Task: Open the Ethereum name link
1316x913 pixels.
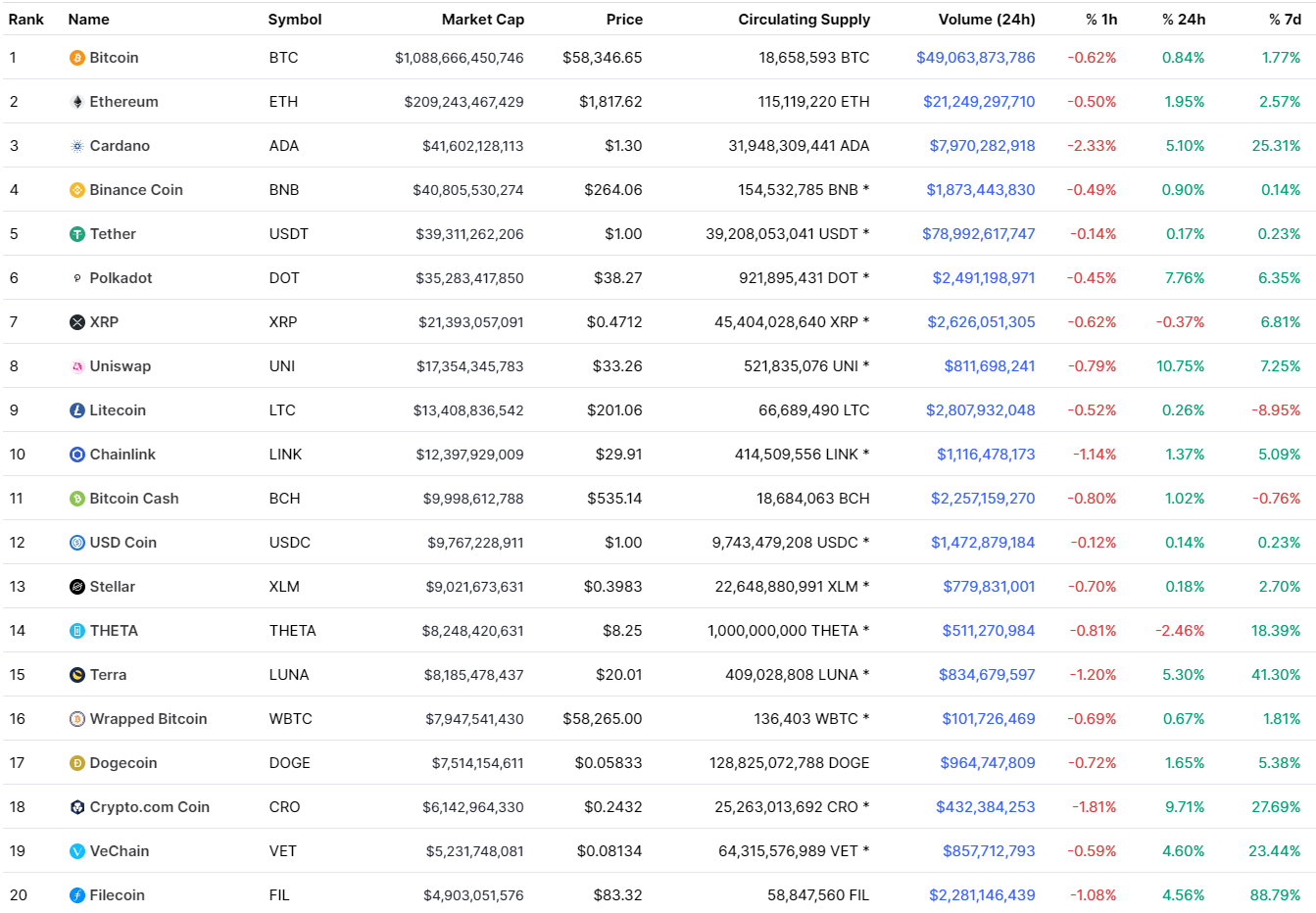Action: (x=123, y=102)
